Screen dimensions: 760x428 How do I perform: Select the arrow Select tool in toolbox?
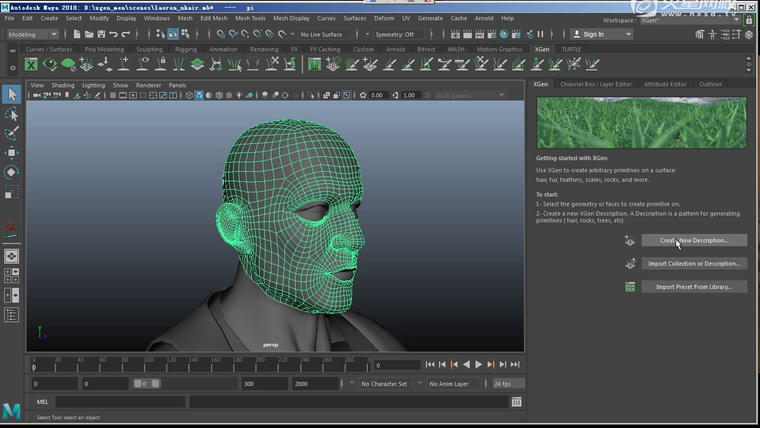pyautogui.click(x=12, y=94)
